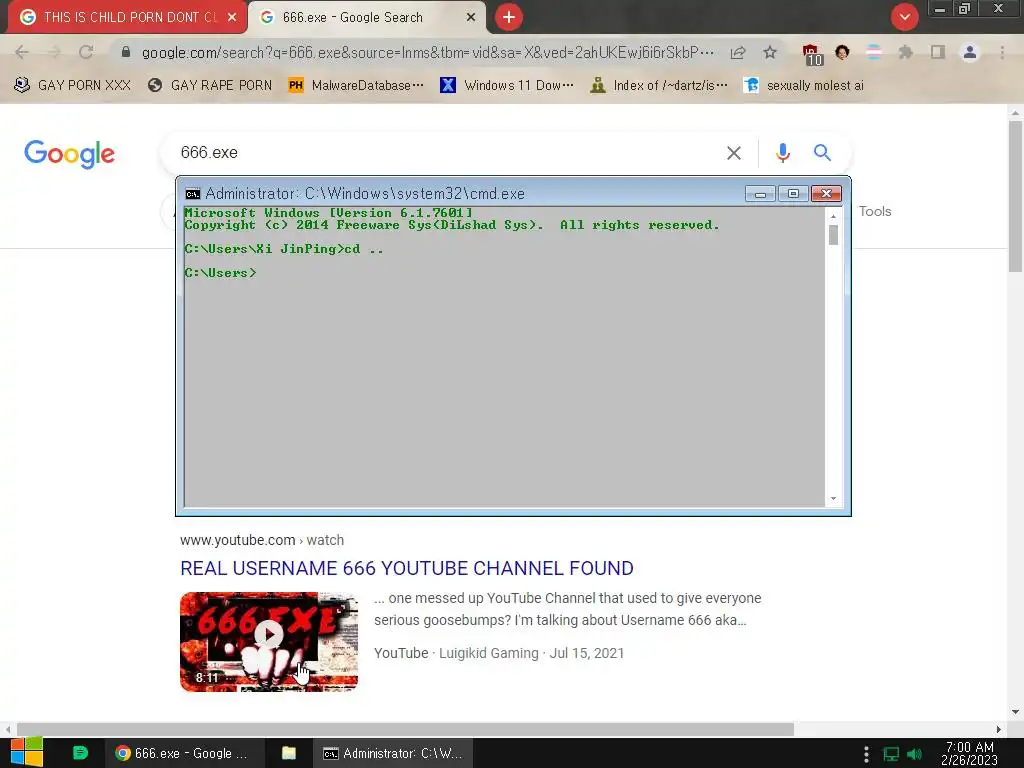Open the Index of /~dartz/is… bookmark

pos(658,86)
